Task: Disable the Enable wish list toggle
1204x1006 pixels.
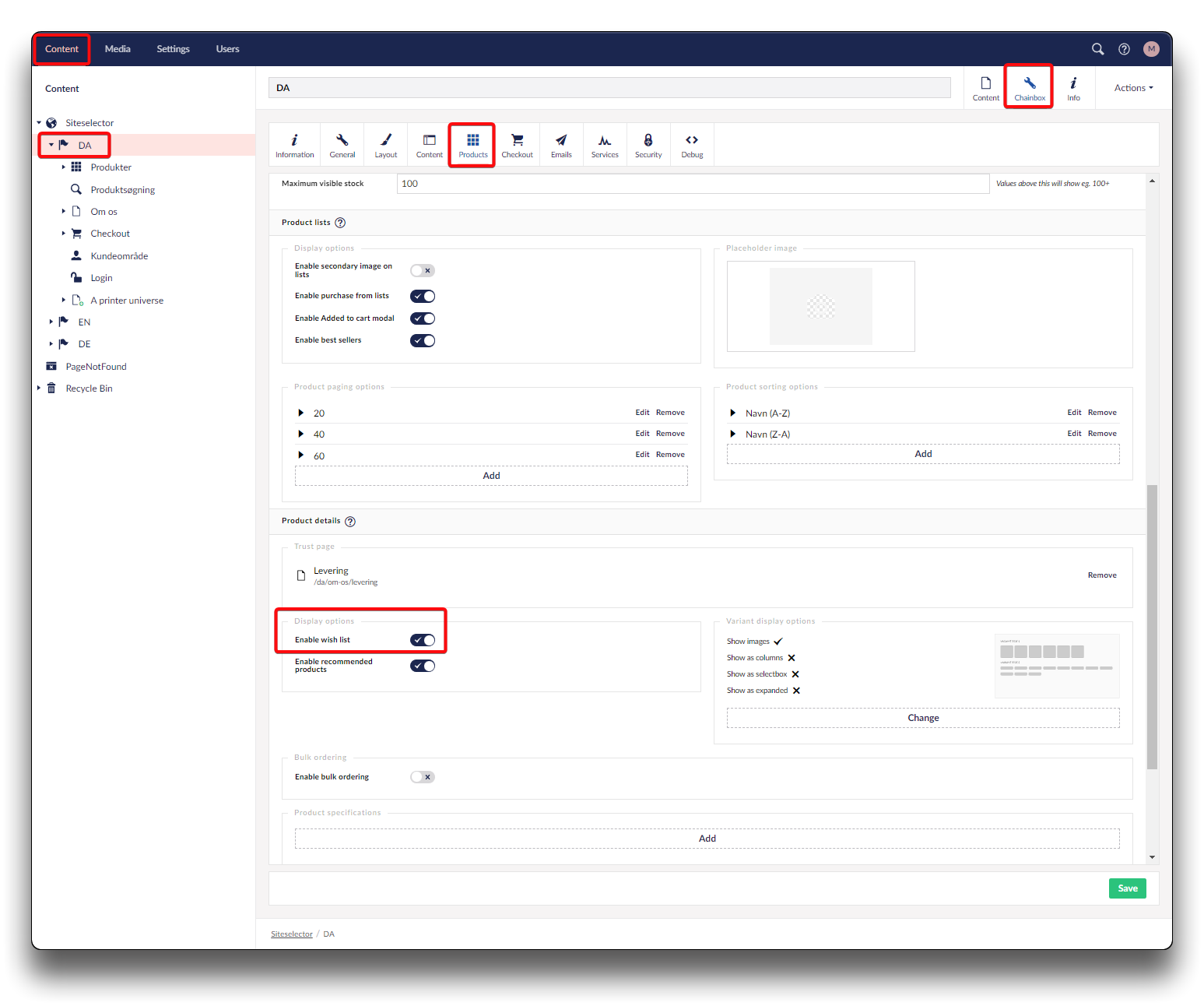Action: [x=423, y=640]
